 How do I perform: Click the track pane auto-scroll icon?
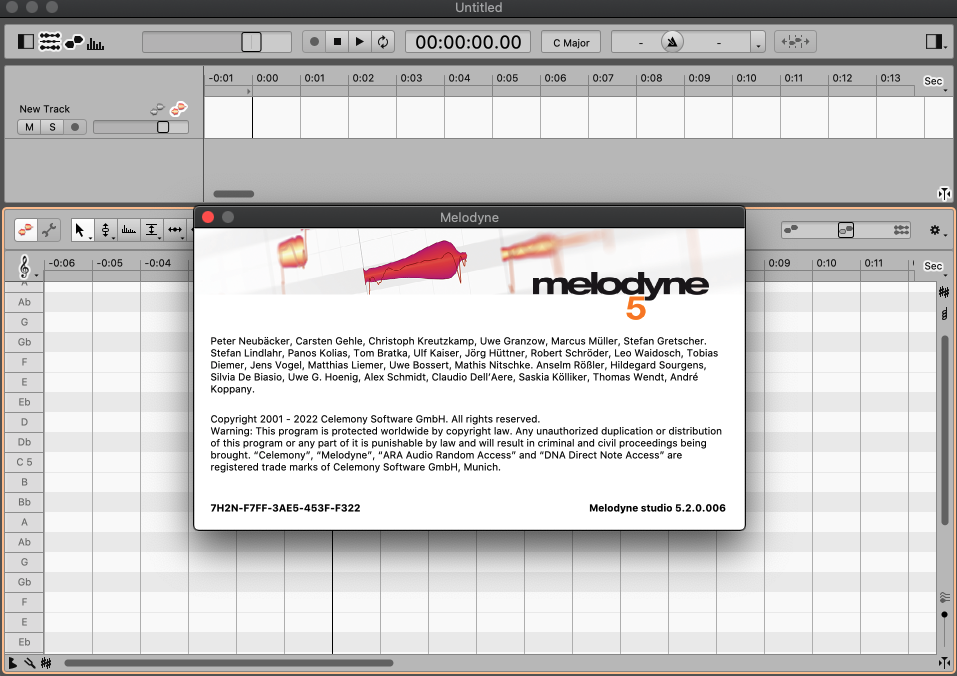pos(944,193)
